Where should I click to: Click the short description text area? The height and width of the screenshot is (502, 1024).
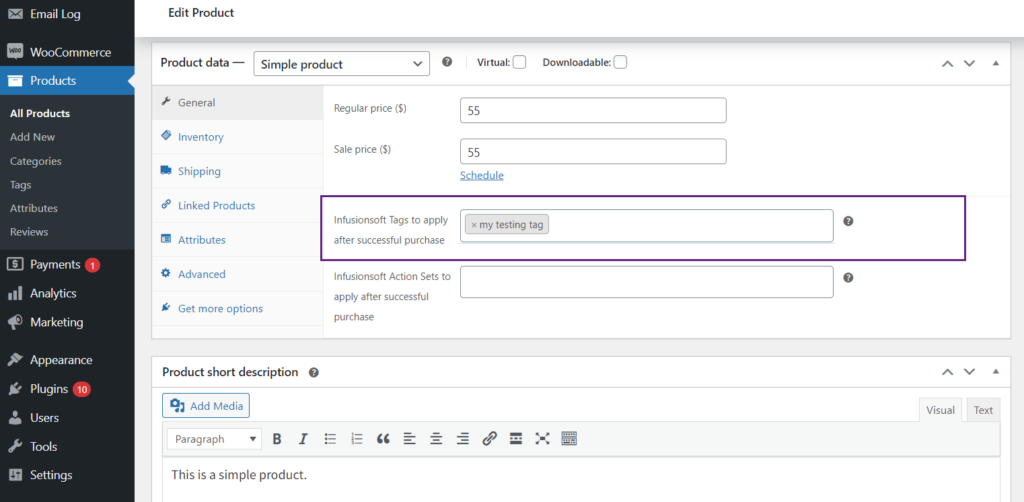tap(581, 480)
